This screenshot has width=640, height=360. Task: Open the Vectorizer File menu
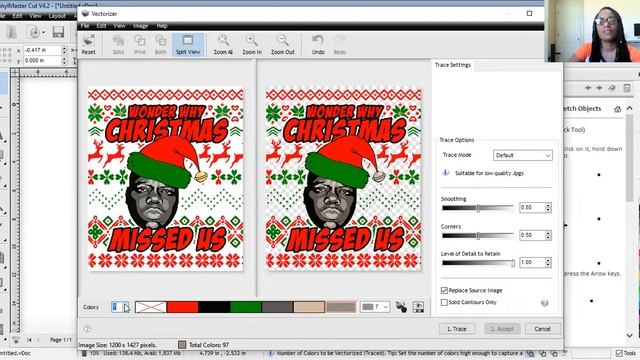click(85, 26)
